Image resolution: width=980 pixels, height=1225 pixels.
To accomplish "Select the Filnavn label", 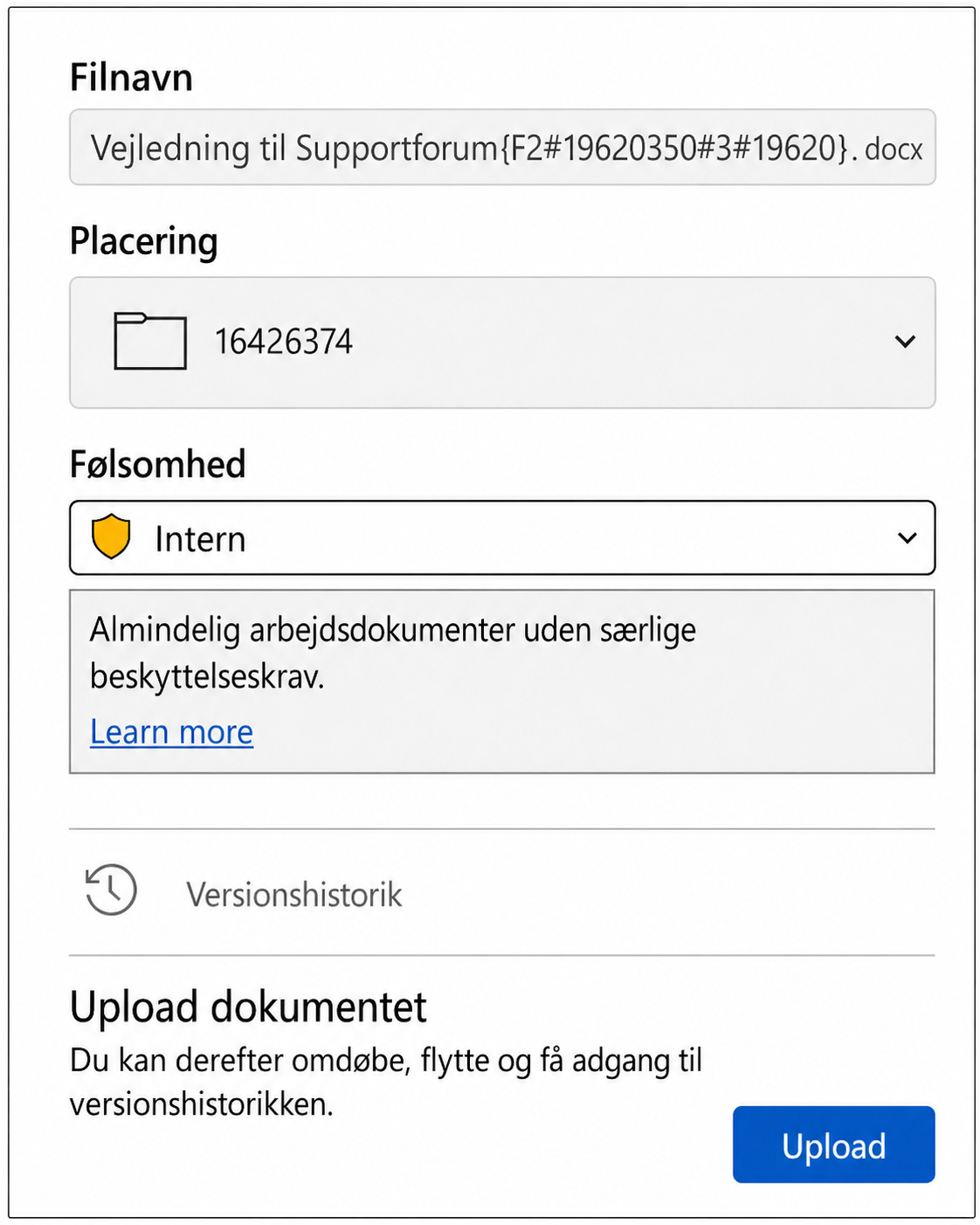I will tap(131, 78).
